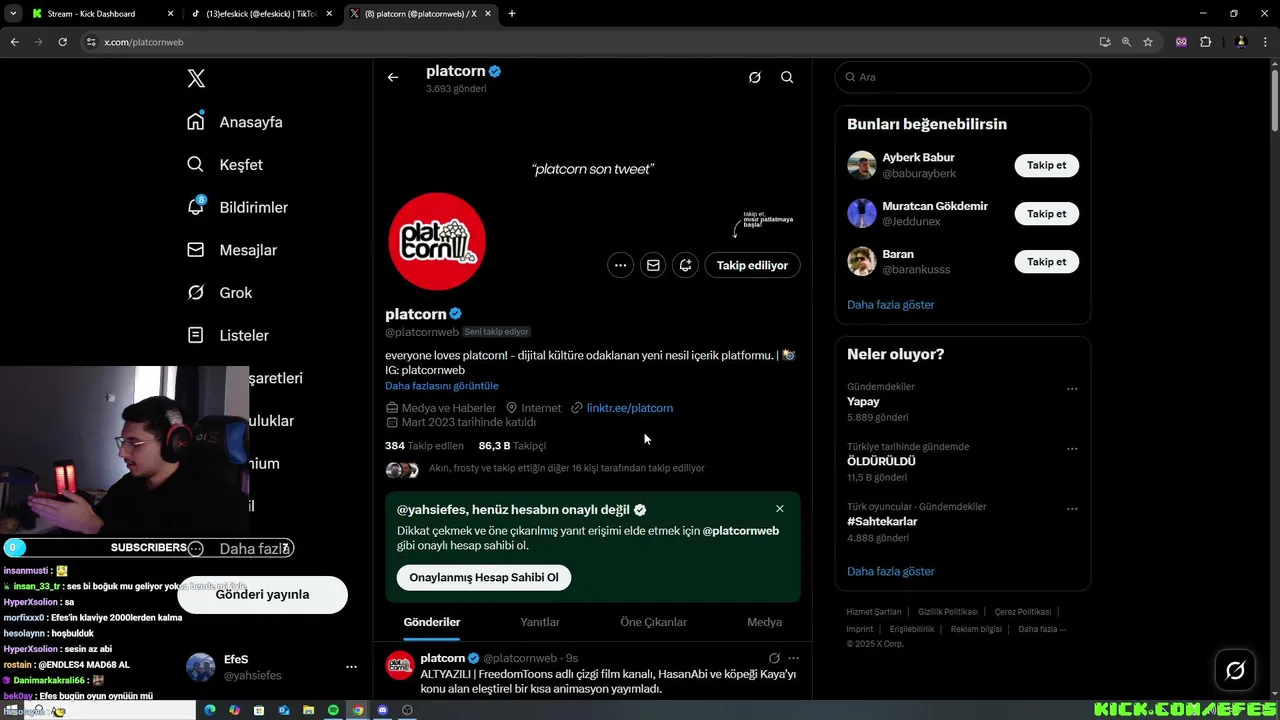
Task: Click zoom magnifier icon in address bar
Action: point(1126,42)
